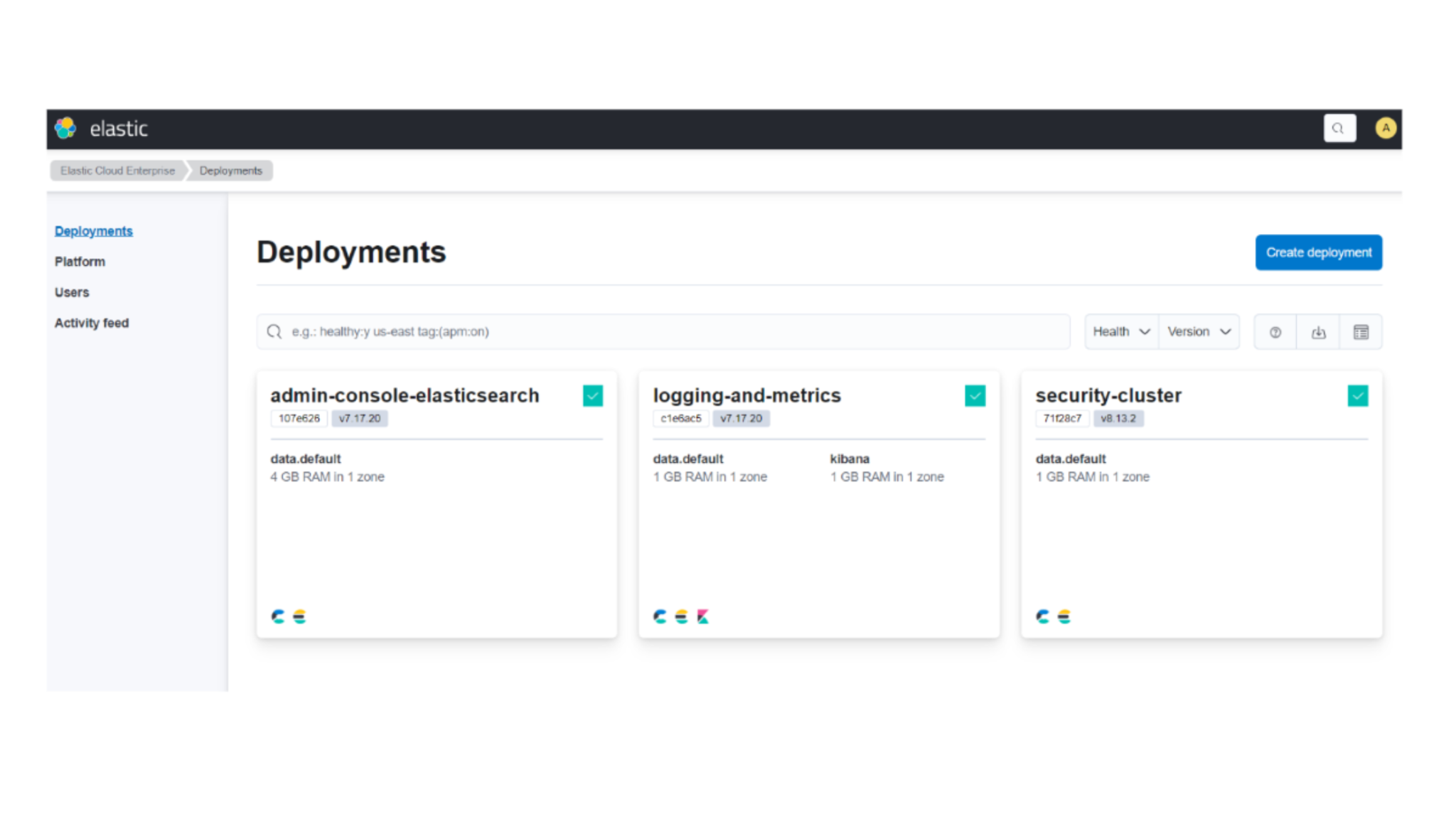Click the Create deployment button
Image resolution: width=1456 pixels, height=819 pixels.
click(1318, 252)
